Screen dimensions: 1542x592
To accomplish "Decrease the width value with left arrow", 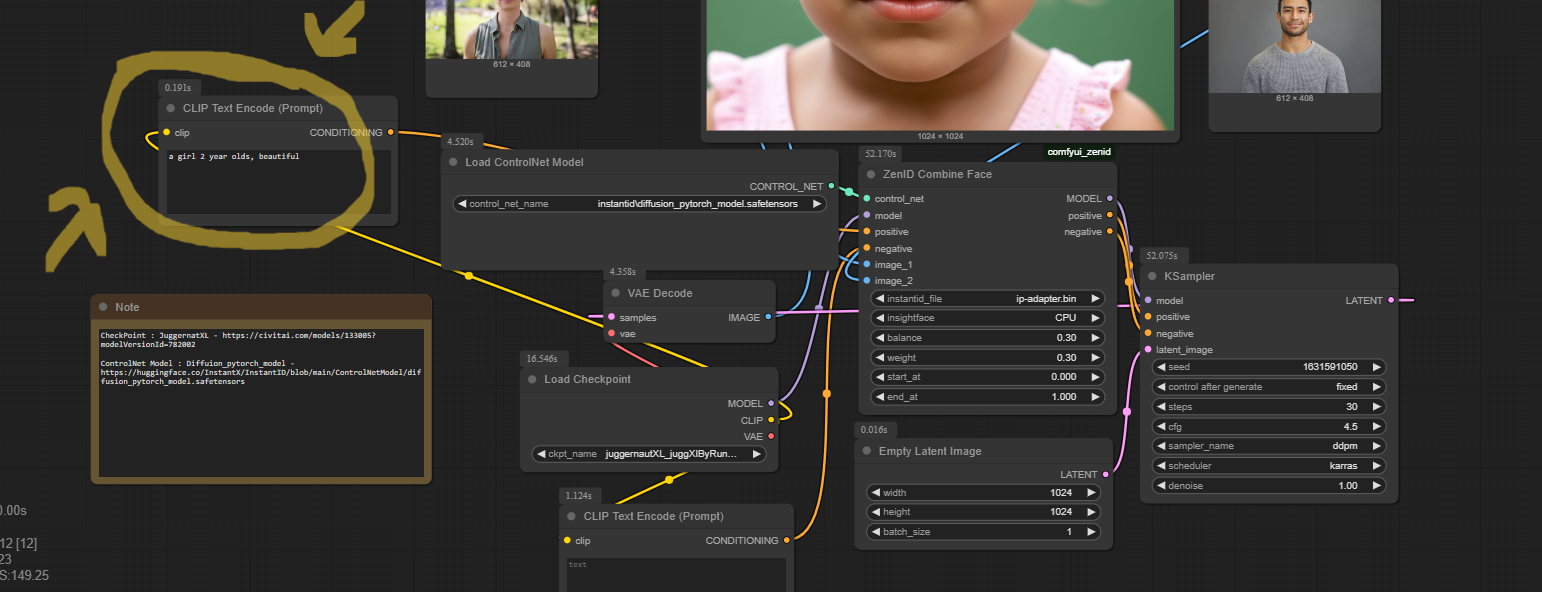I will coord(875,492).
